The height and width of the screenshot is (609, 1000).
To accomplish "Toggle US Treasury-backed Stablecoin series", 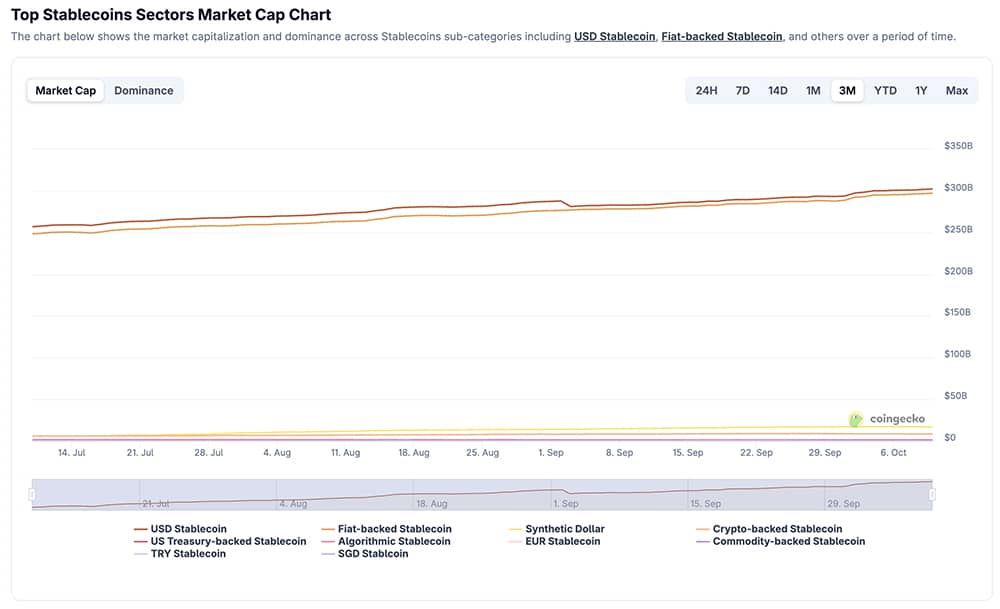I will coord(228,541).
